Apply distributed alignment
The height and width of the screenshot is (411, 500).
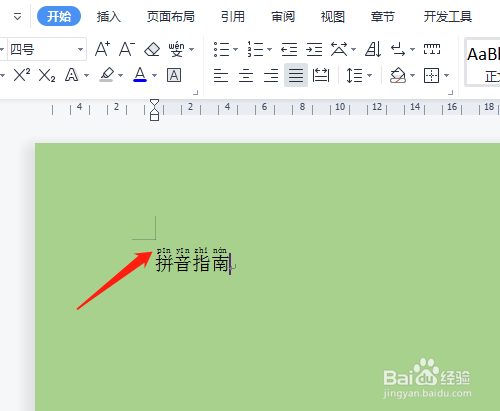[321, 75]
